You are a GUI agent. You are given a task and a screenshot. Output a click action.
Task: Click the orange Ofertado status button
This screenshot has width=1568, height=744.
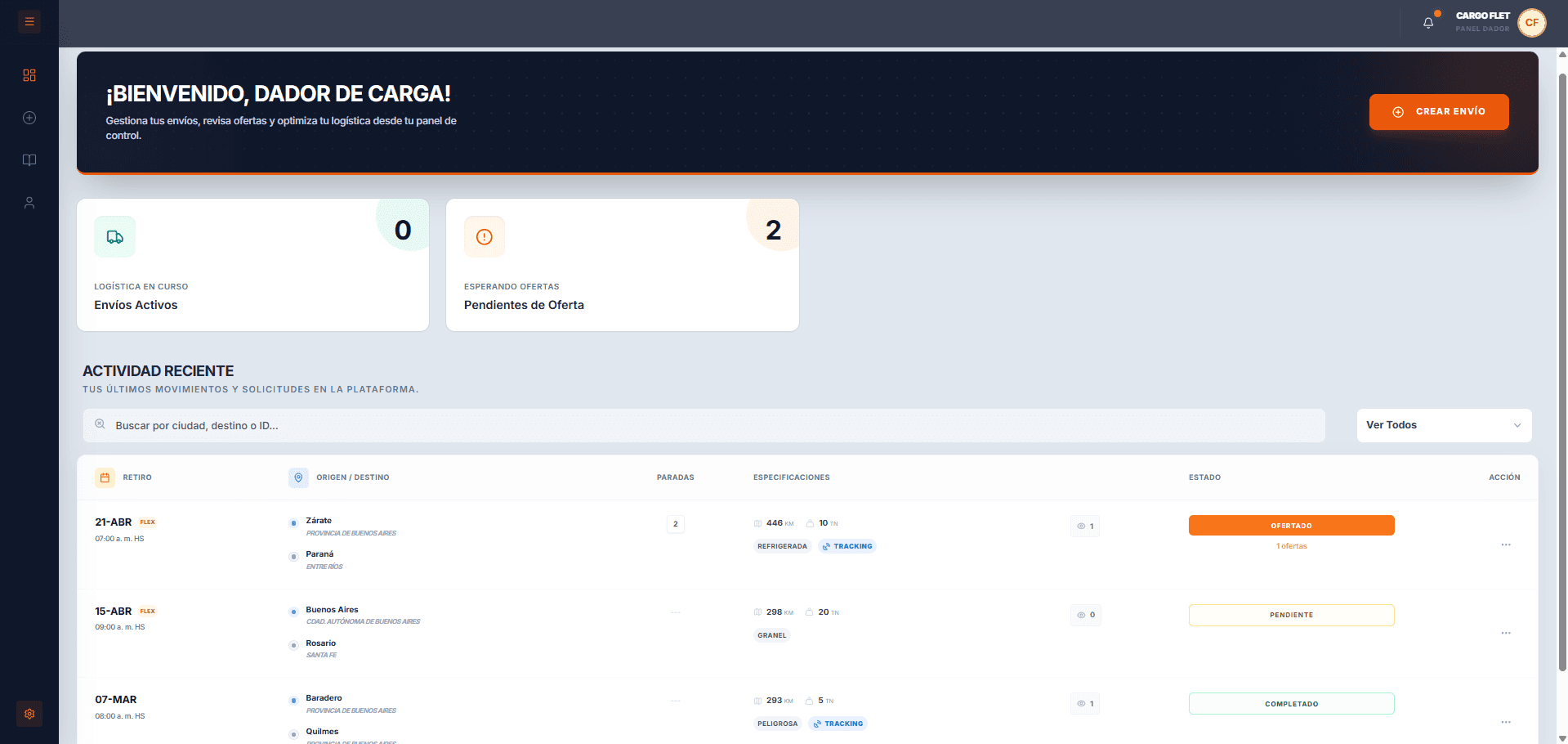[1291, 526]
